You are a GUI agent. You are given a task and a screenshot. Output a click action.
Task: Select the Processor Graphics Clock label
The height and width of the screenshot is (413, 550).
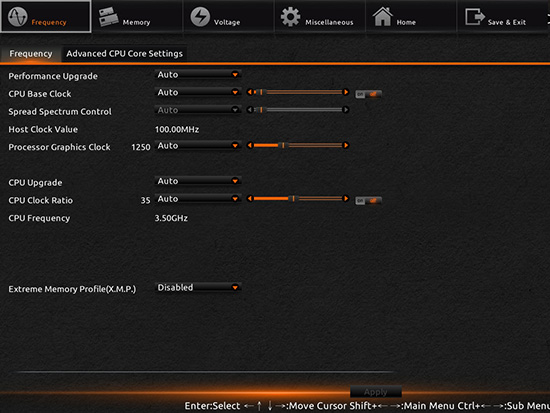click(59, 147)
